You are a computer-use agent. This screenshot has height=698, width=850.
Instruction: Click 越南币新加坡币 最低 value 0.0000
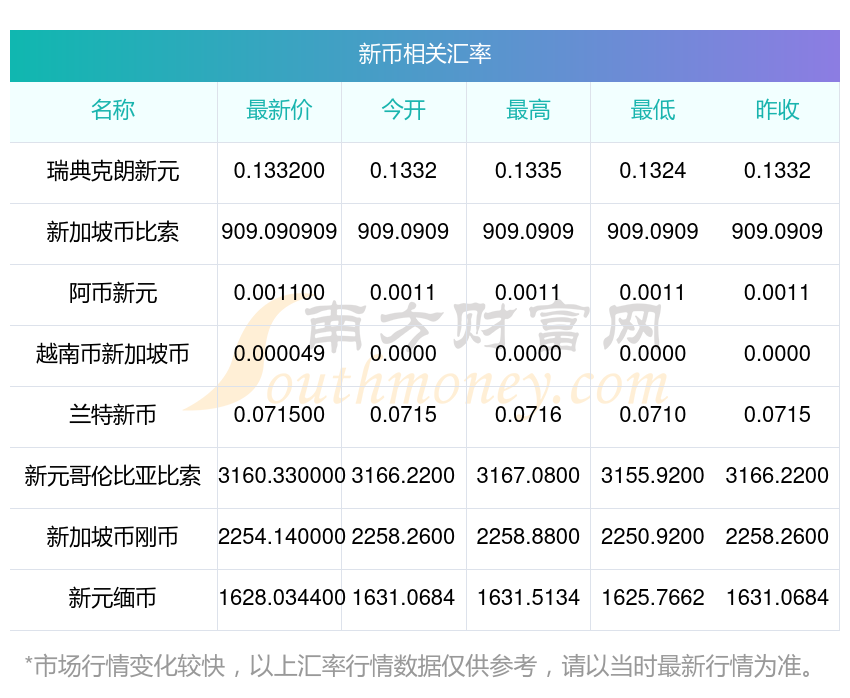tap(653, 354)
